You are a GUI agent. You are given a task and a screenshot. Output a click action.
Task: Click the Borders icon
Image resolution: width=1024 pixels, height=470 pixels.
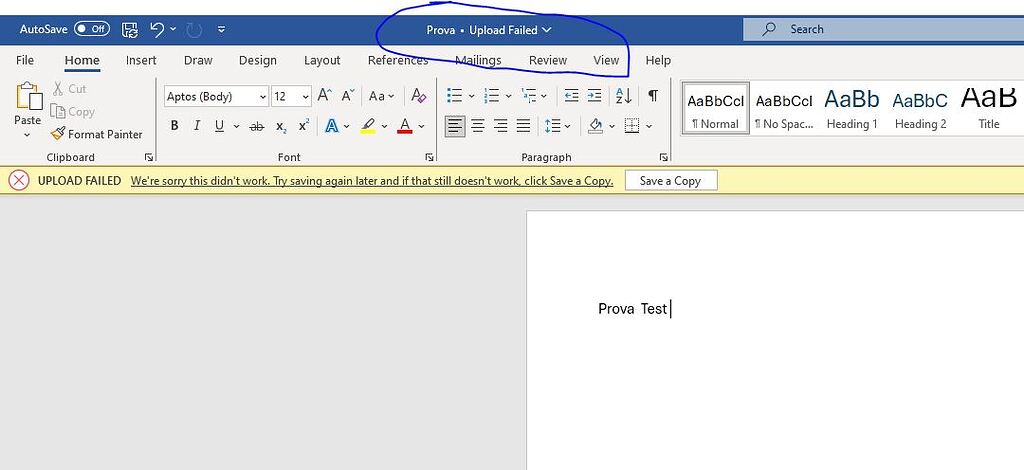632,125
